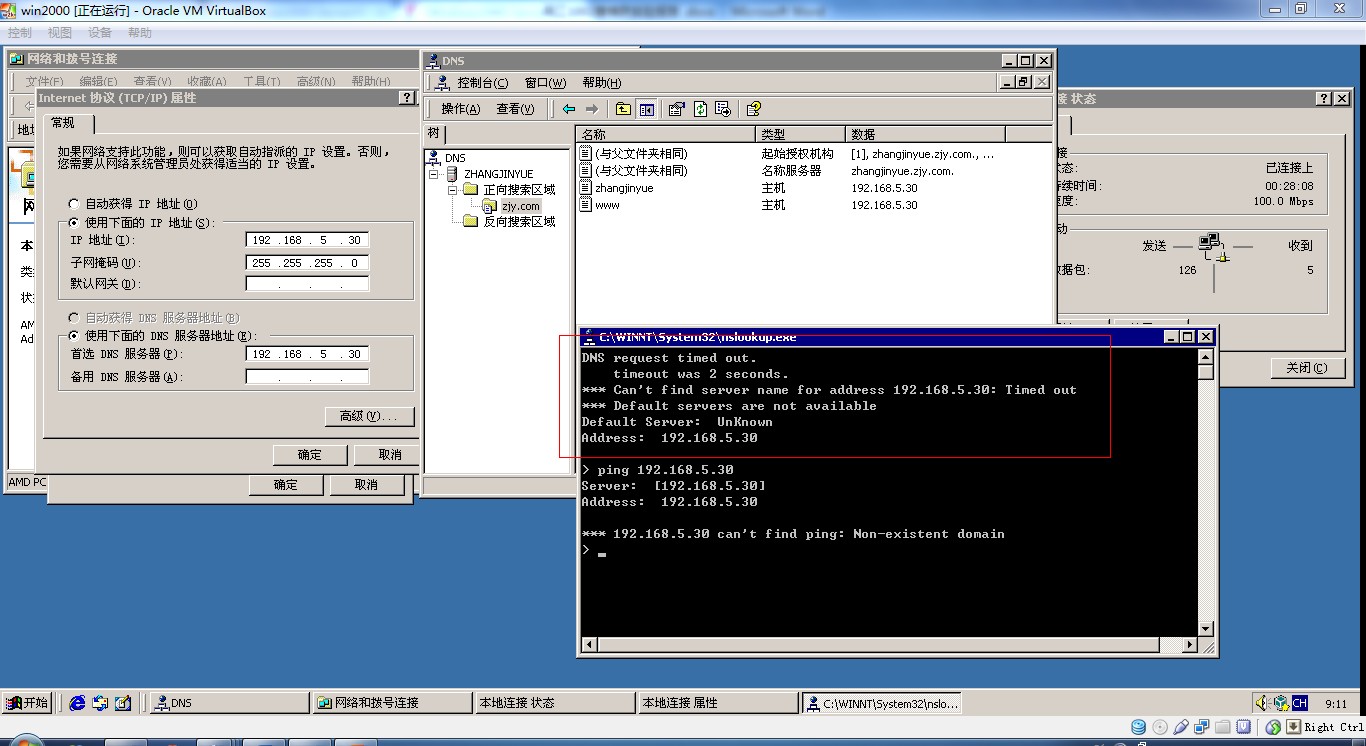Switch to DNS taskbar button
The image size is (1366, 746).
tap(229, 703)
